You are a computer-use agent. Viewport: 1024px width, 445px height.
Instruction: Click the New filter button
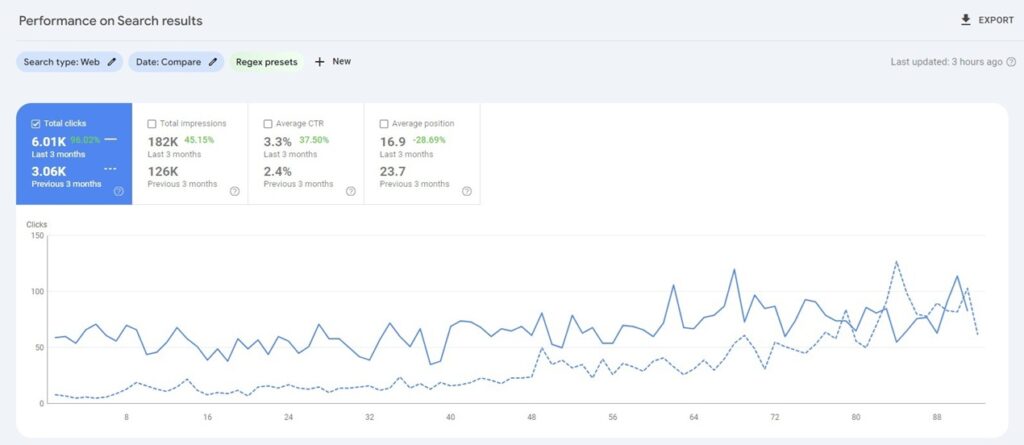pyautogui.click(x=333, y=62)
